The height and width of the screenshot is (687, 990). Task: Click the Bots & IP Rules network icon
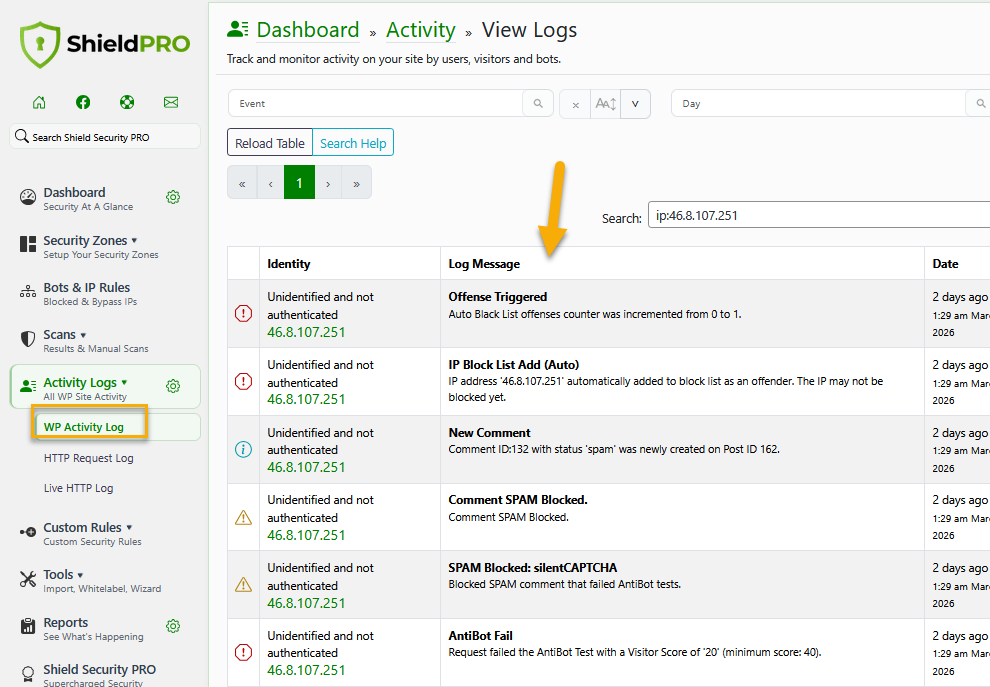[x=28, y=291]
